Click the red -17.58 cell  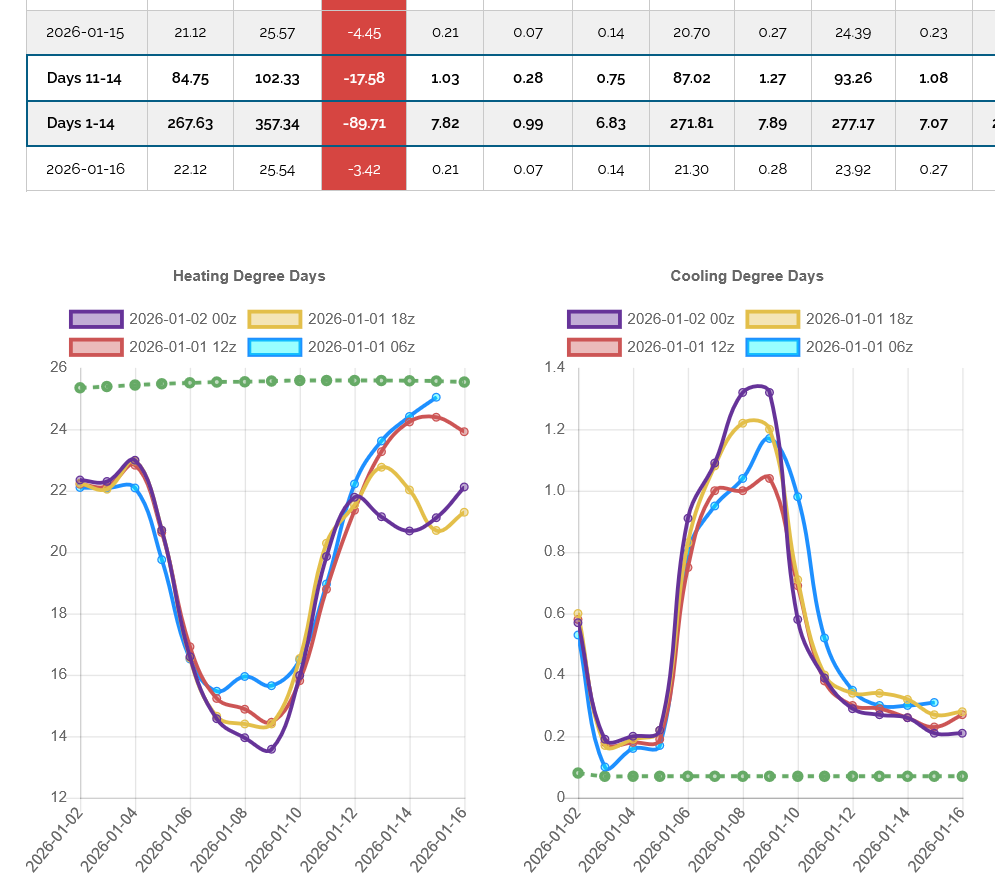364,78
